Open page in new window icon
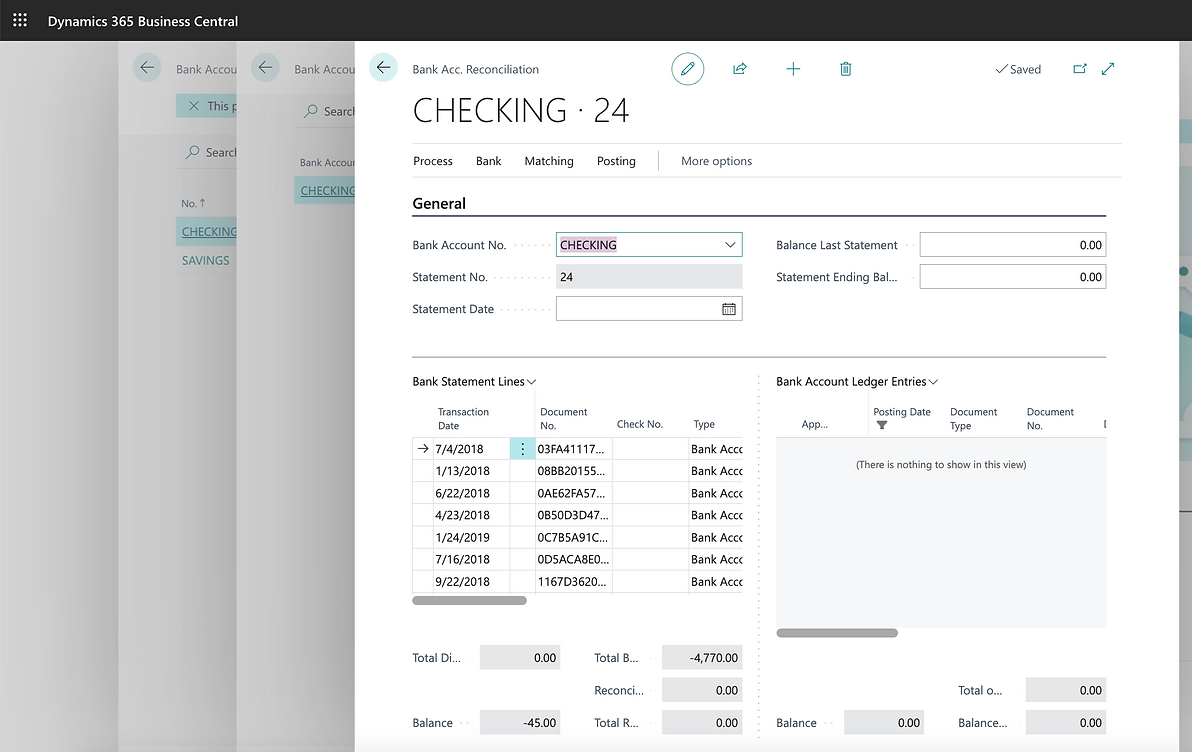The height and width of the screenshot is (752, 1192). [1080, 69]
